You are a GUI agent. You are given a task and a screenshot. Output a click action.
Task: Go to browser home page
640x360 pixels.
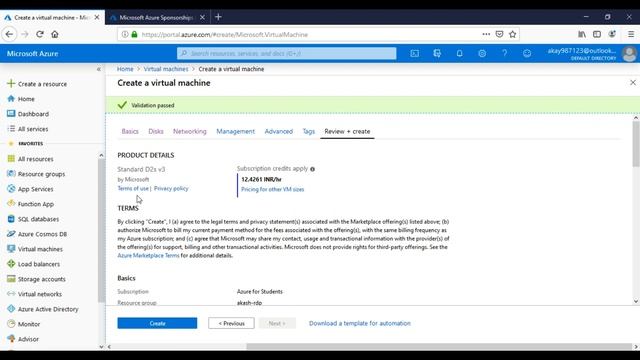[55, 34]
